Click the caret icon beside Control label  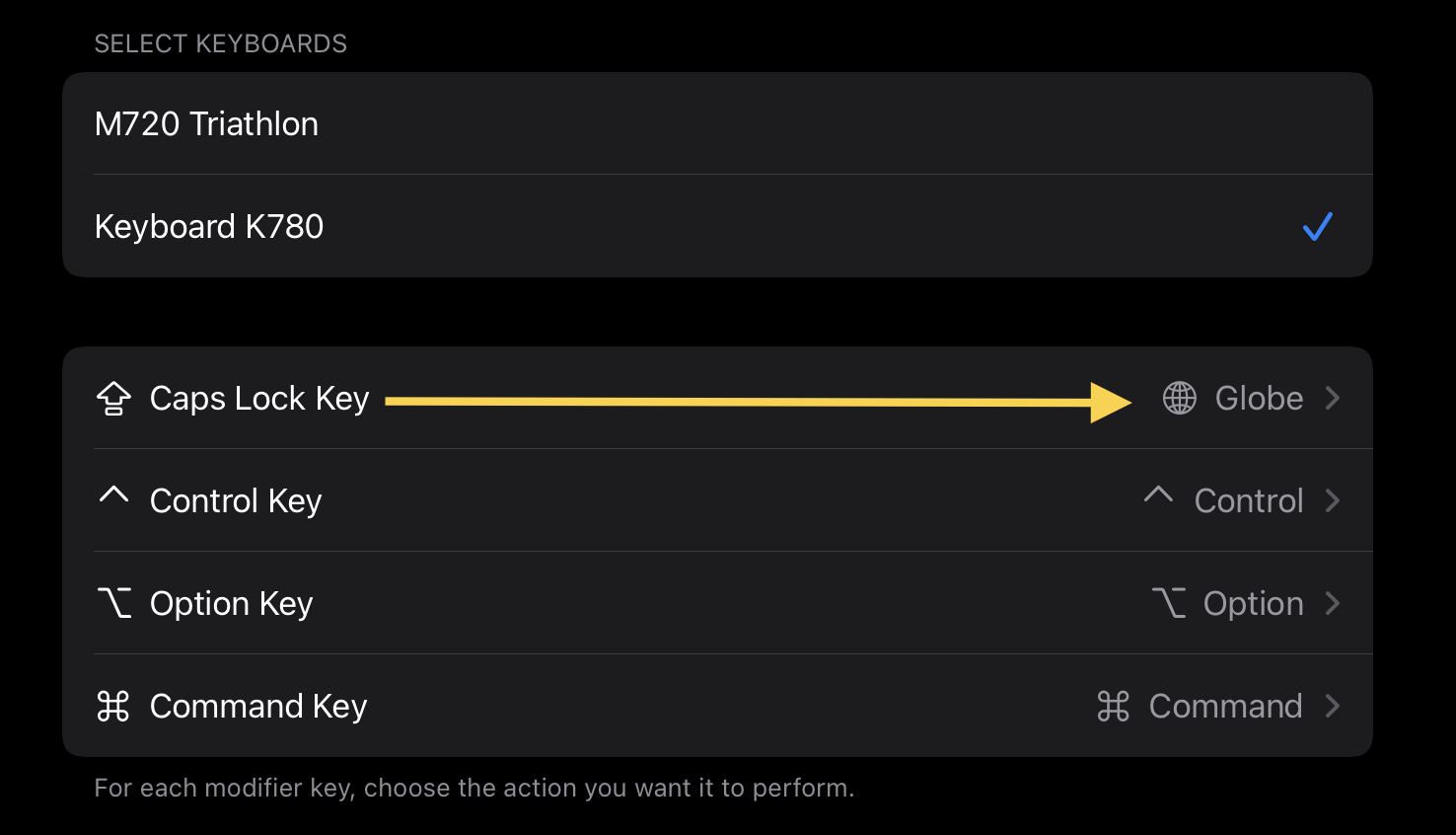(1158, 496)
